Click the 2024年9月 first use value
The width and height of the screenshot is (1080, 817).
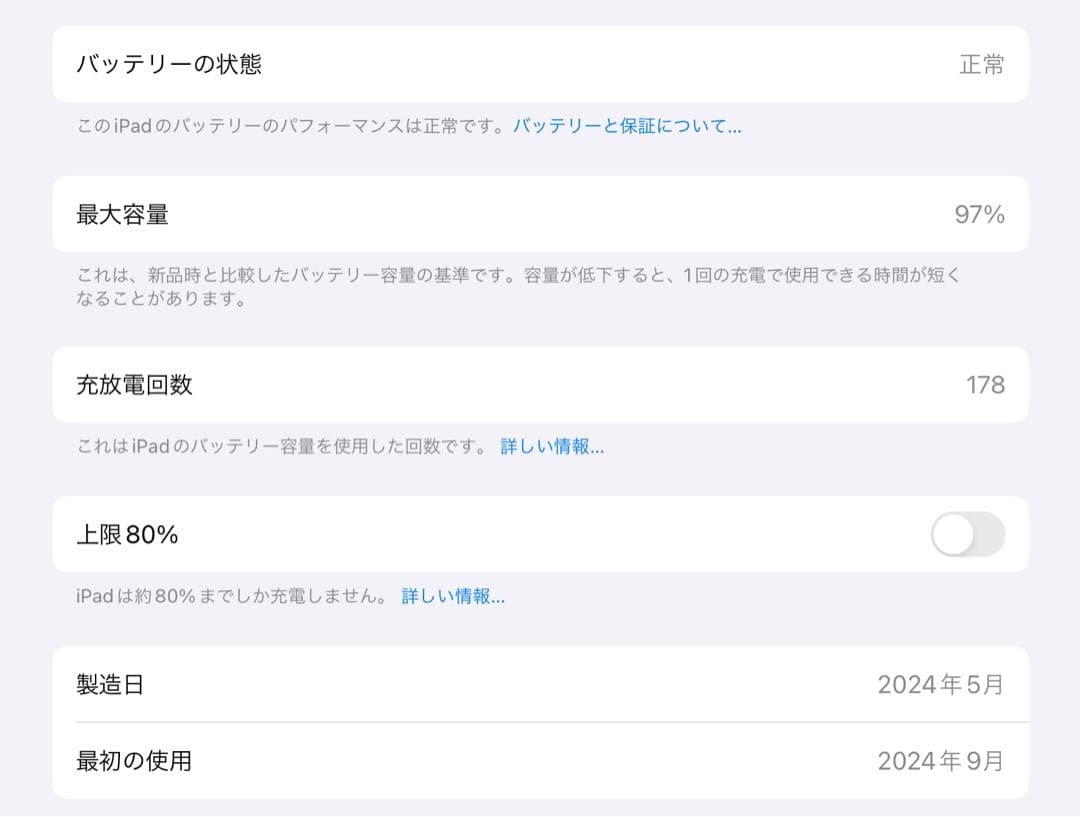click(x=942, y=760)
